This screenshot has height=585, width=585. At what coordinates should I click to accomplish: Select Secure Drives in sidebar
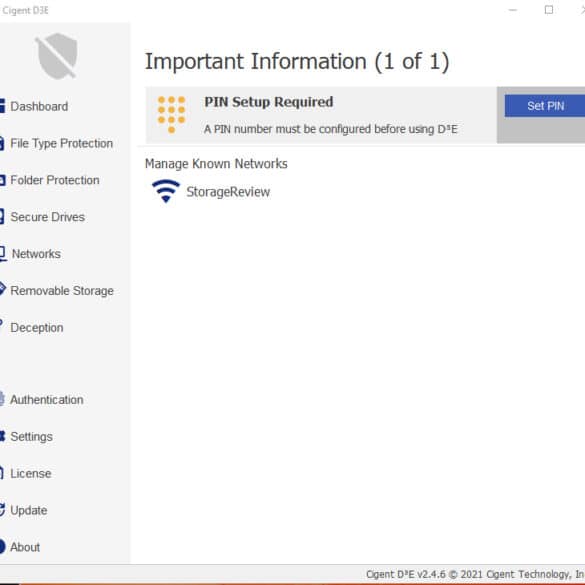click(x=47, y=217)
